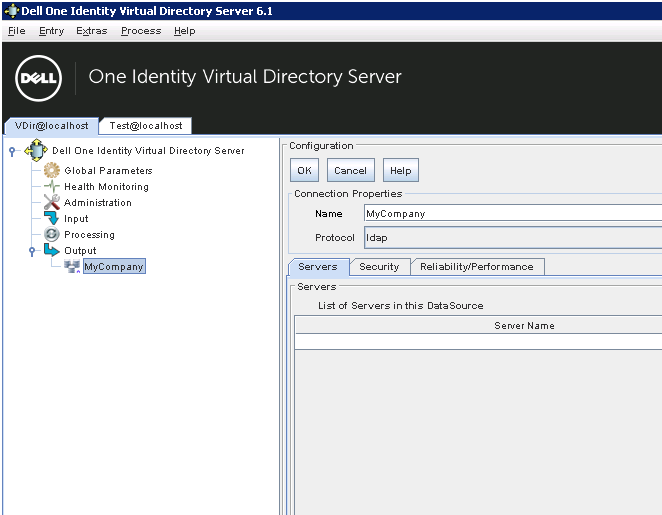Screen dimensions: 662x515
Task: Click the MyCompany servers icon in the tree
Action: [72, 266]
